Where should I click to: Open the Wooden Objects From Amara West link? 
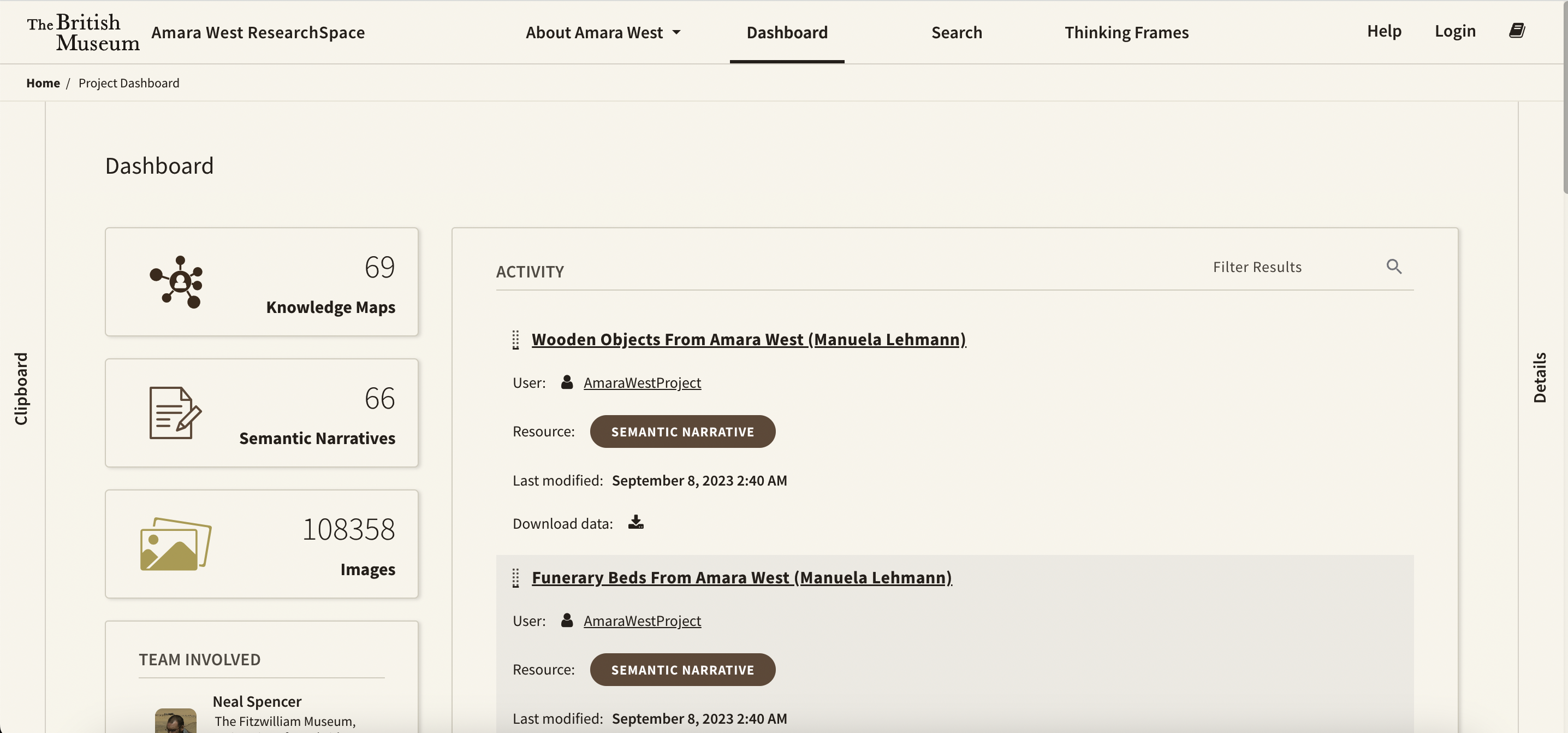[x=748, y=339]
